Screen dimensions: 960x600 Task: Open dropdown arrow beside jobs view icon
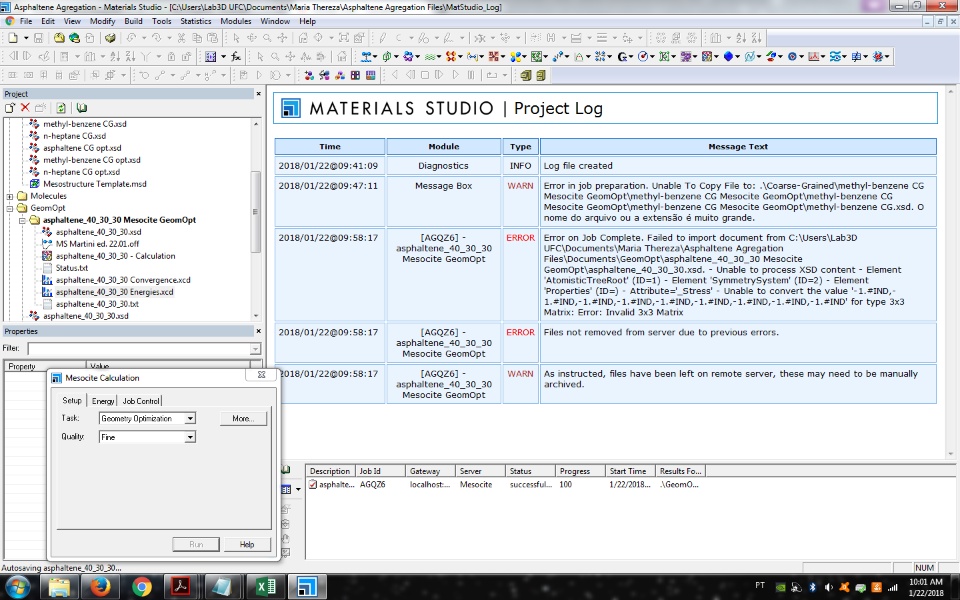click(298, 489)
